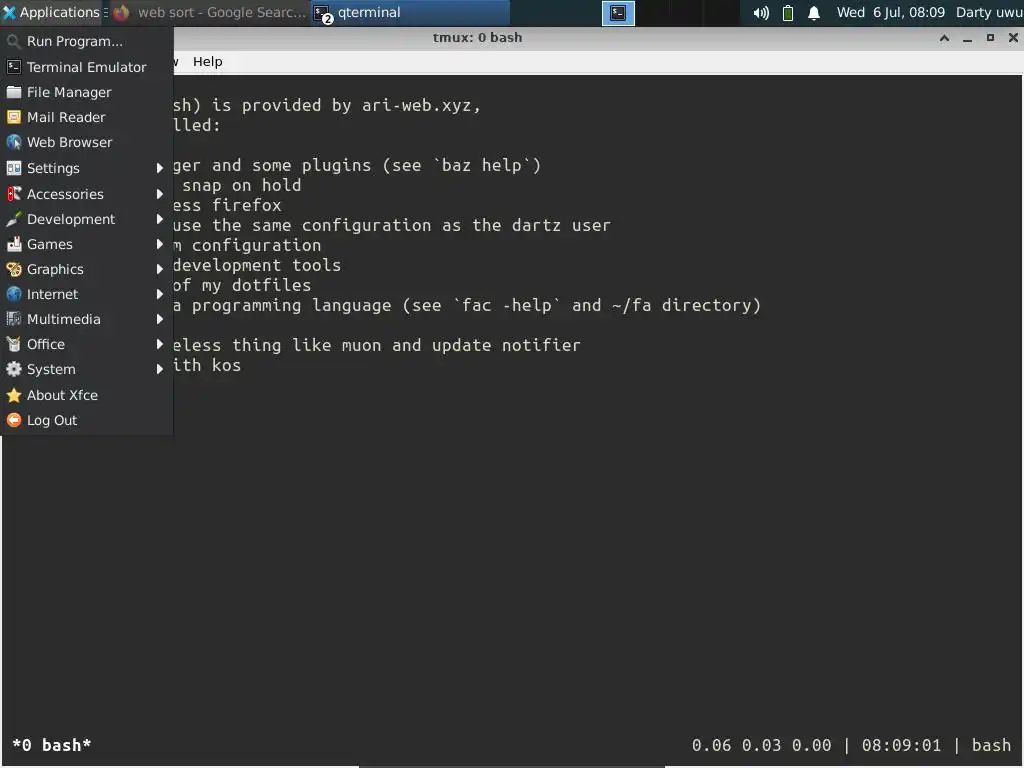The width and height of the screenshot is (1024, 768).
Task: Open the notification bell icon
Action: pyautogui.click(x=814, y=13)
